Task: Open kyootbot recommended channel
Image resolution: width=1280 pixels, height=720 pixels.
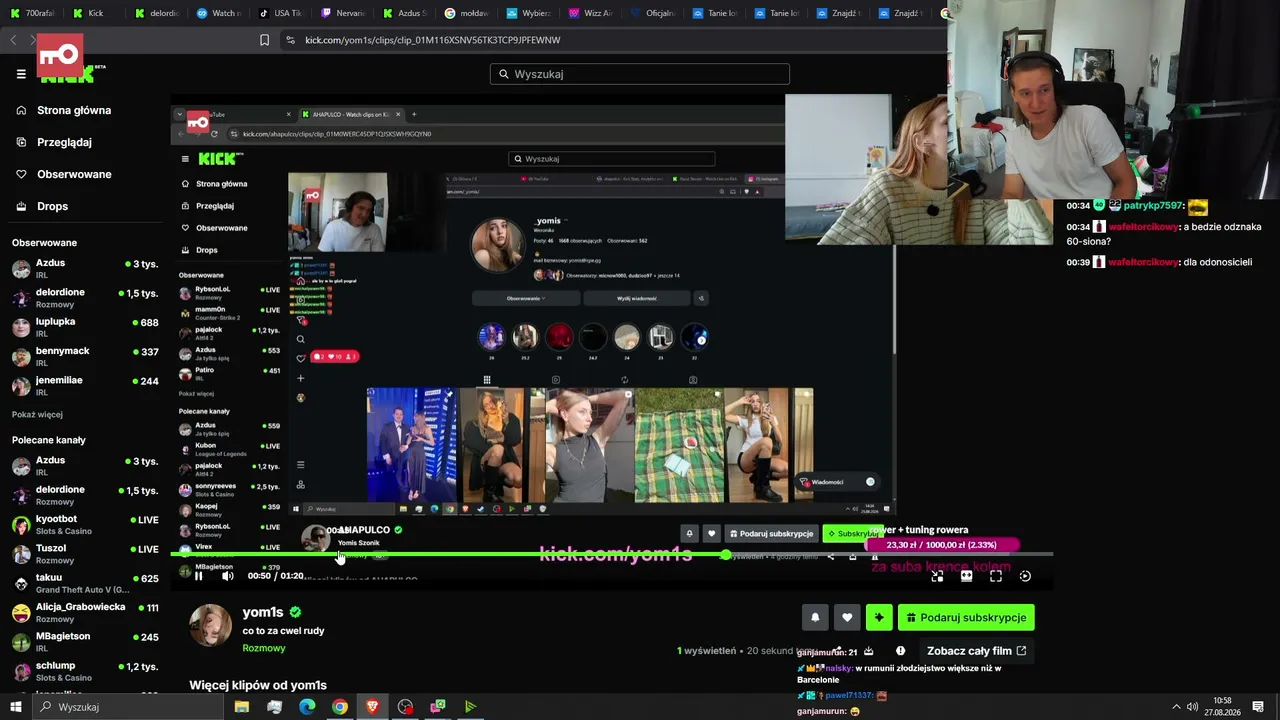Action: 85,524
